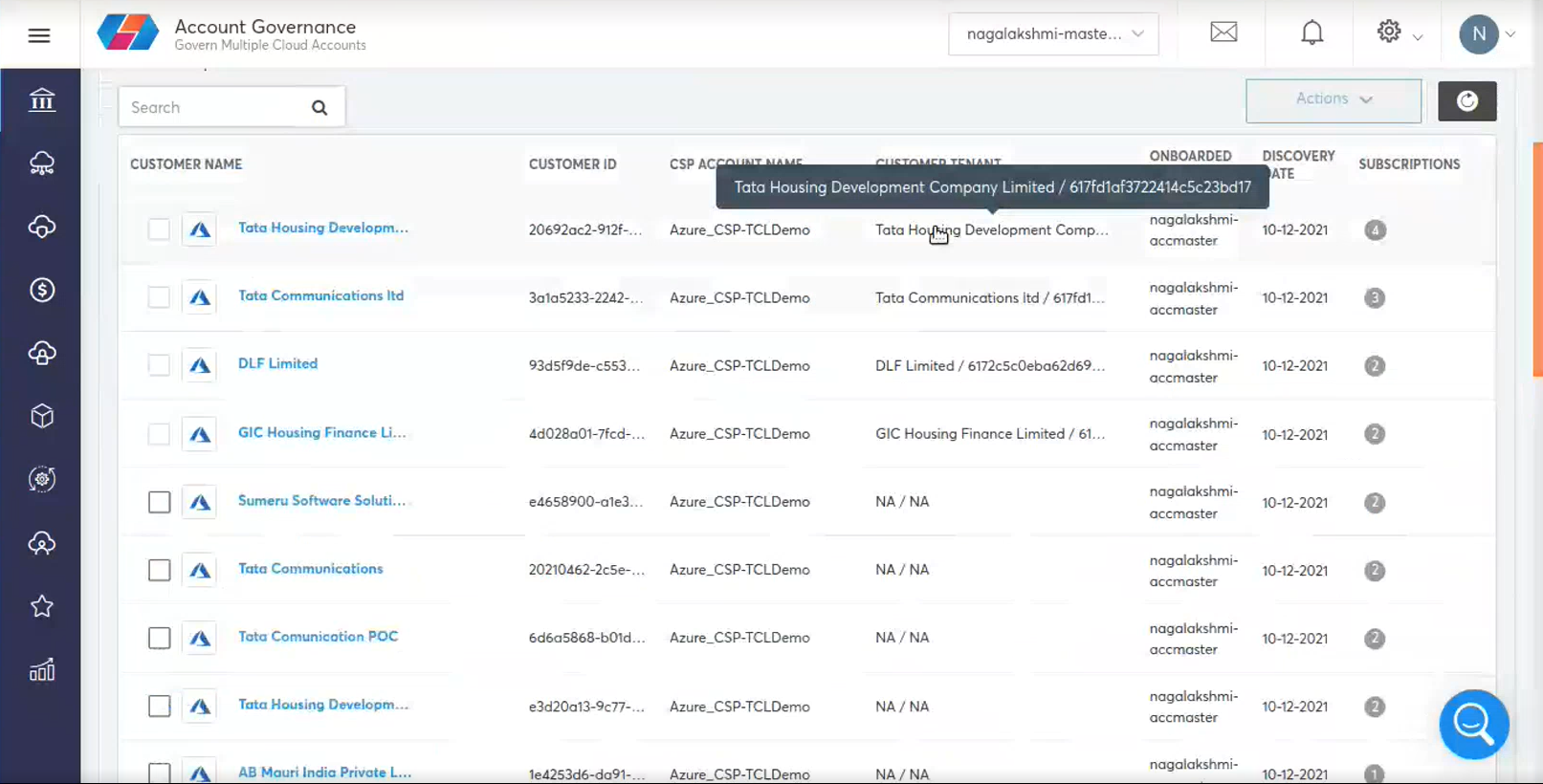The width and height of the screenshot is (1543, 784).
Task: Sort by SUBSCRIPTIONS column header
Action: click(1409, 164)
